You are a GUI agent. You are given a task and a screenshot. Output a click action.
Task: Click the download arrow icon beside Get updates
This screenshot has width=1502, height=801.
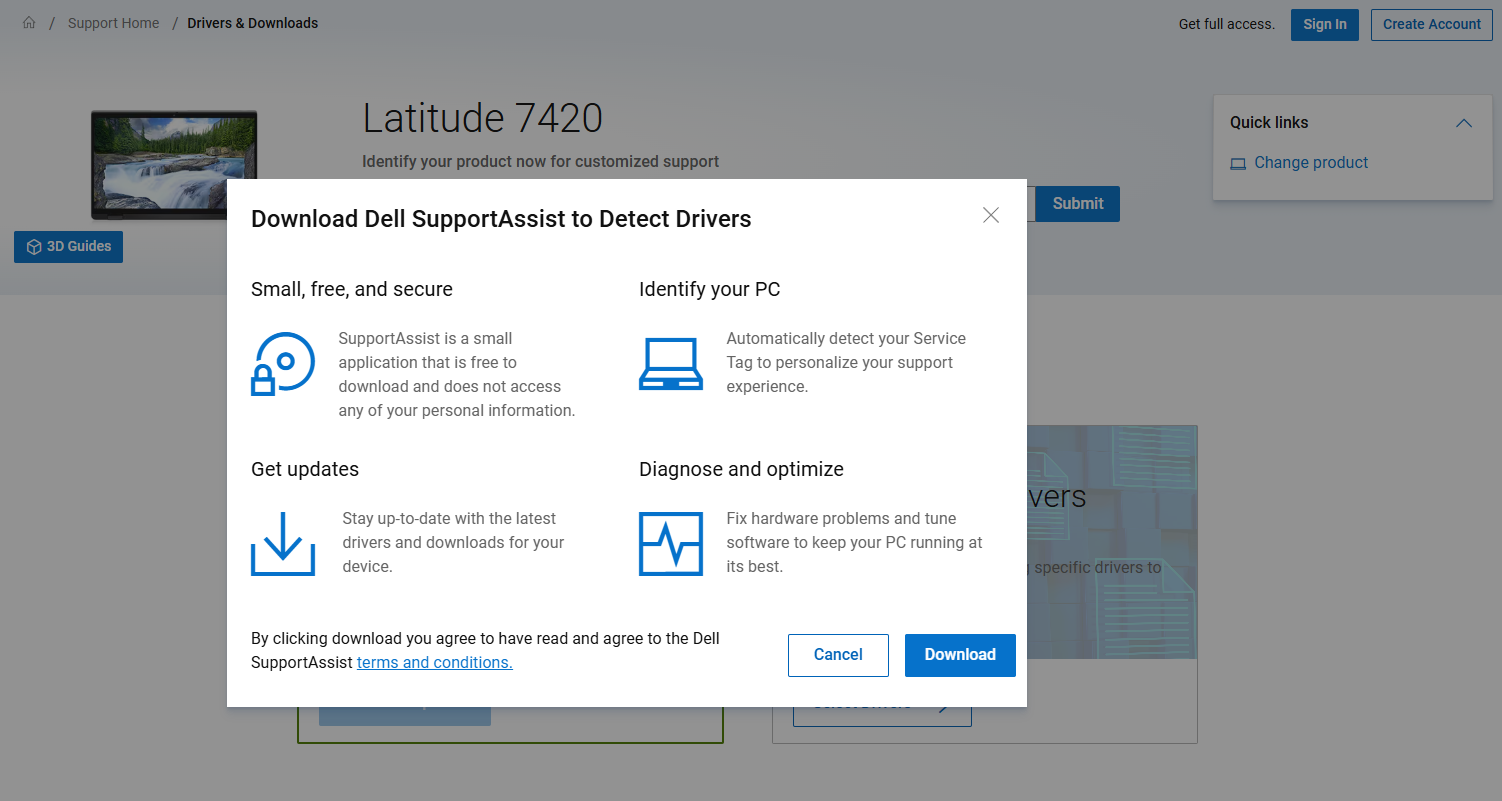(x=283, y=543)
